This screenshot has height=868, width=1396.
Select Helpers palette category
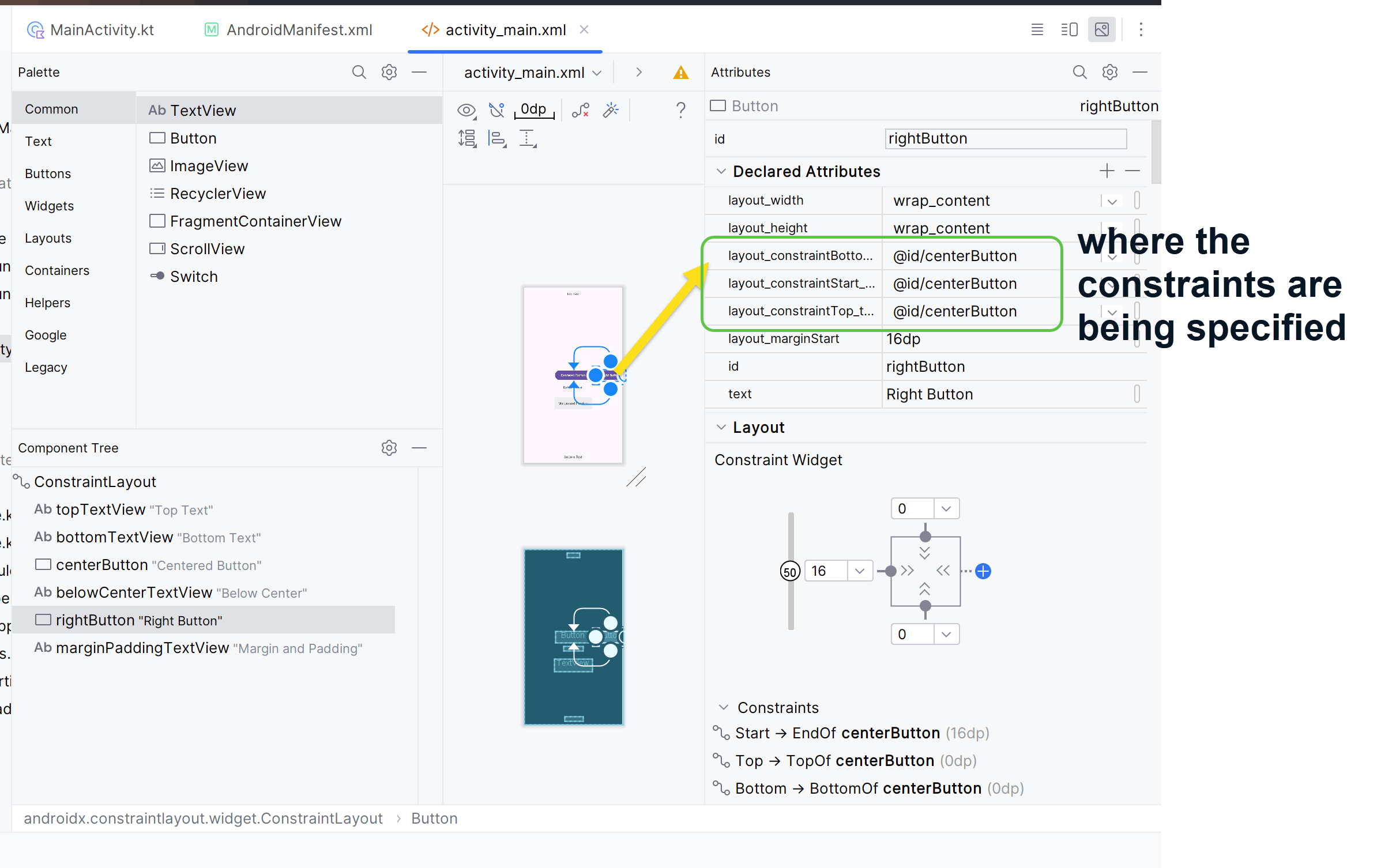coord(74,303)
